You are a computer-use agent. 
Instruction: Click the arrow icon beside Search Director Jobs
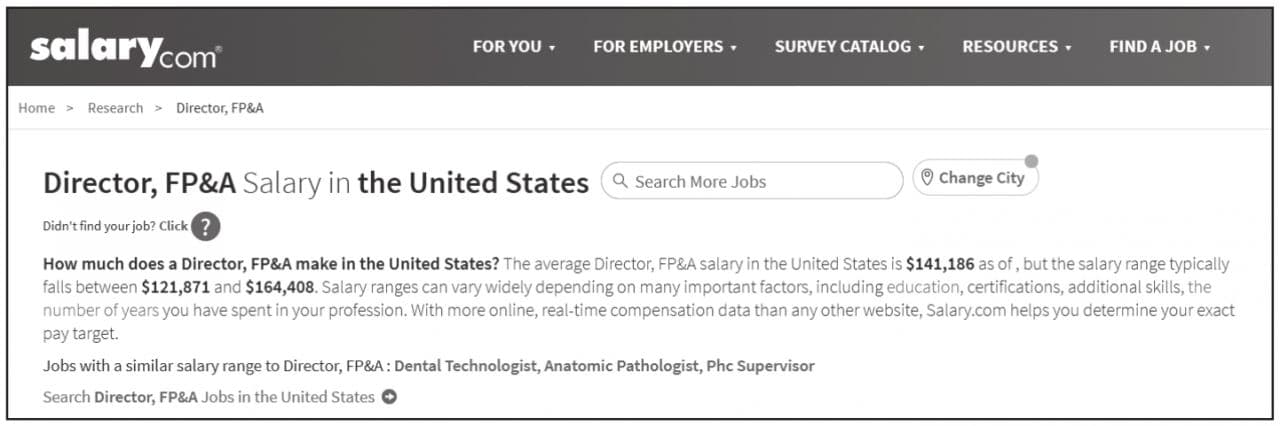click(x=389, y=397)
